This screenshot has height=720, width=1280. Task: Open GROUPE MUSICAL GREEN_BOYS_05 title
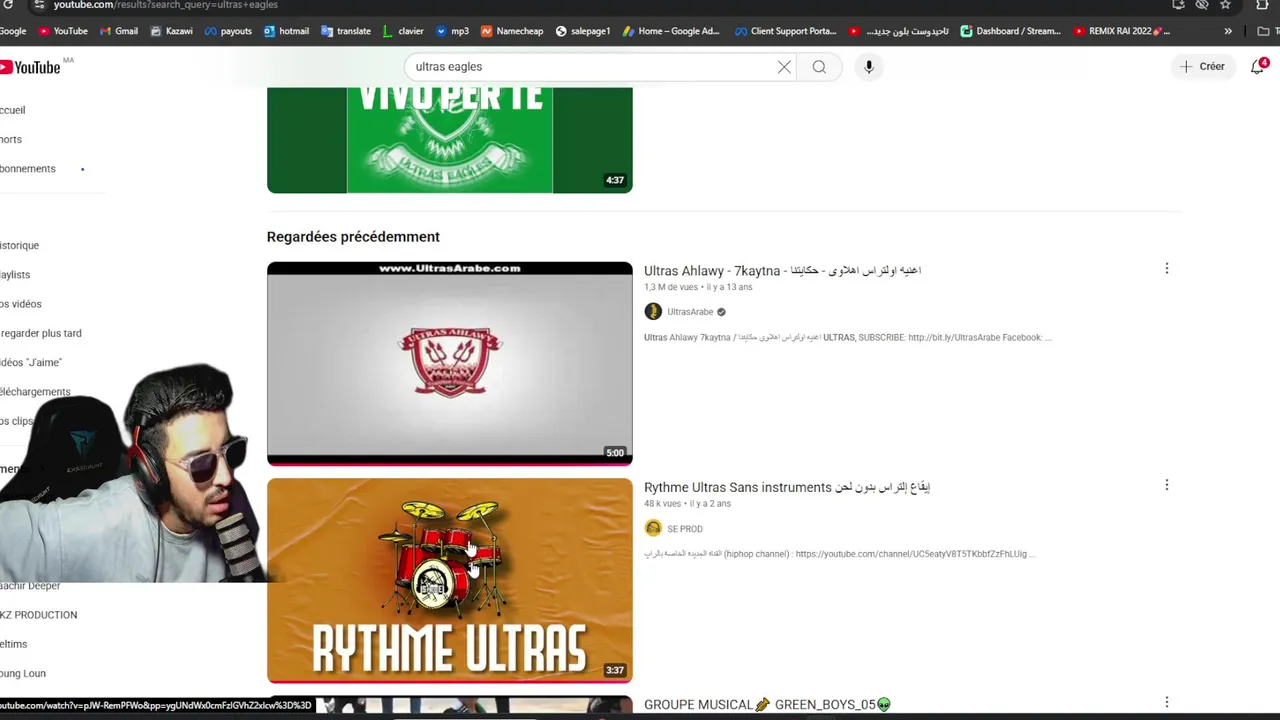pyautogui.click(x=767, y=704)
